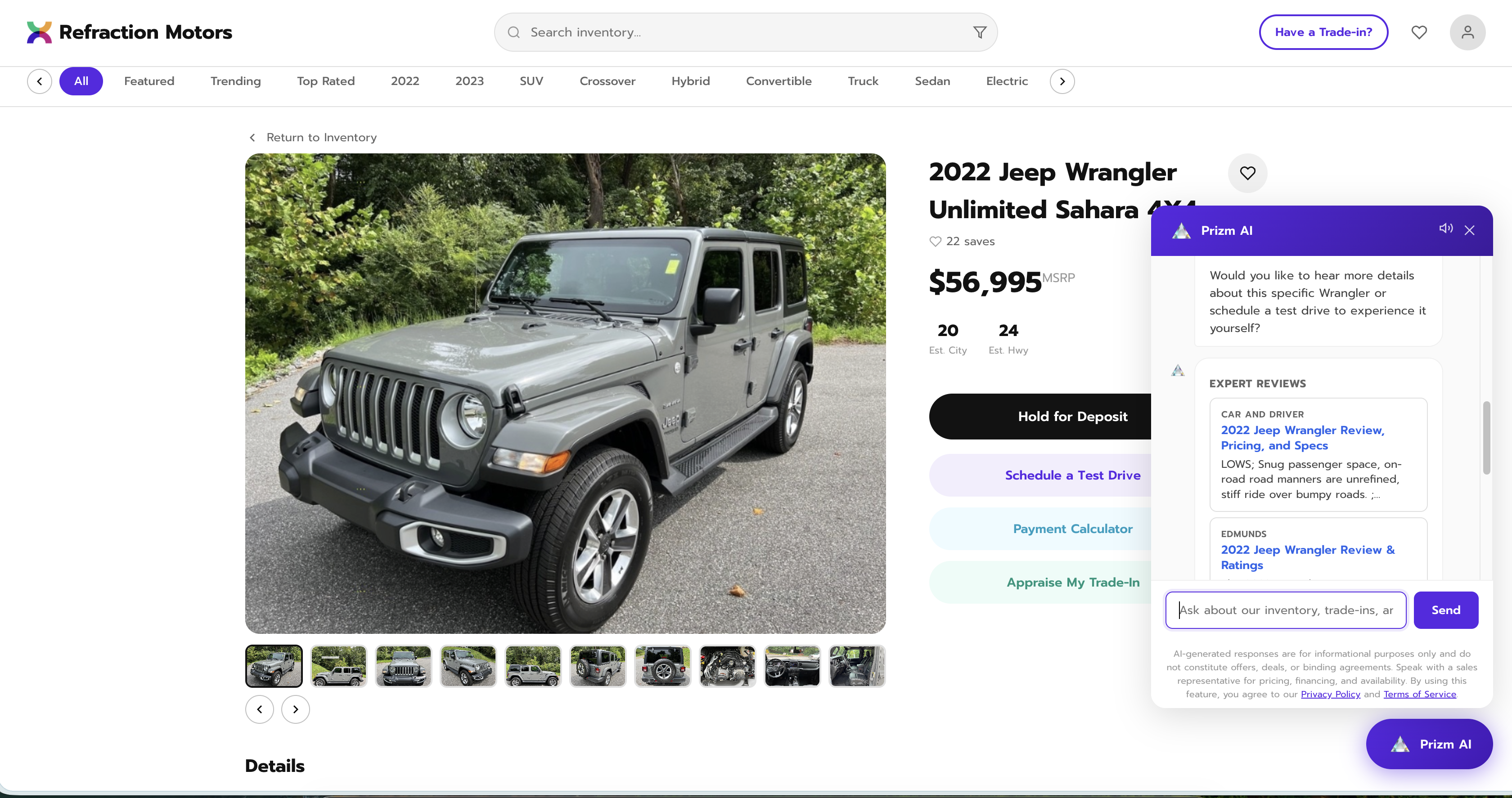The height and width of the screenshot is (798, 1512).
Task: Select the Hybrid category tab
Action: (x=690, y=81)
